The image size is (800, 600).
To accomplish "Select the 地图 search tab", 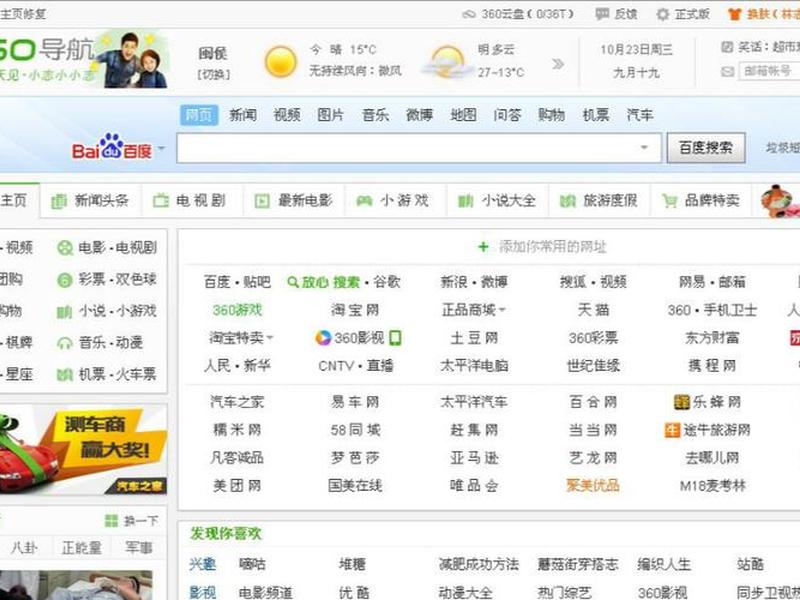I will click(463, 115).
